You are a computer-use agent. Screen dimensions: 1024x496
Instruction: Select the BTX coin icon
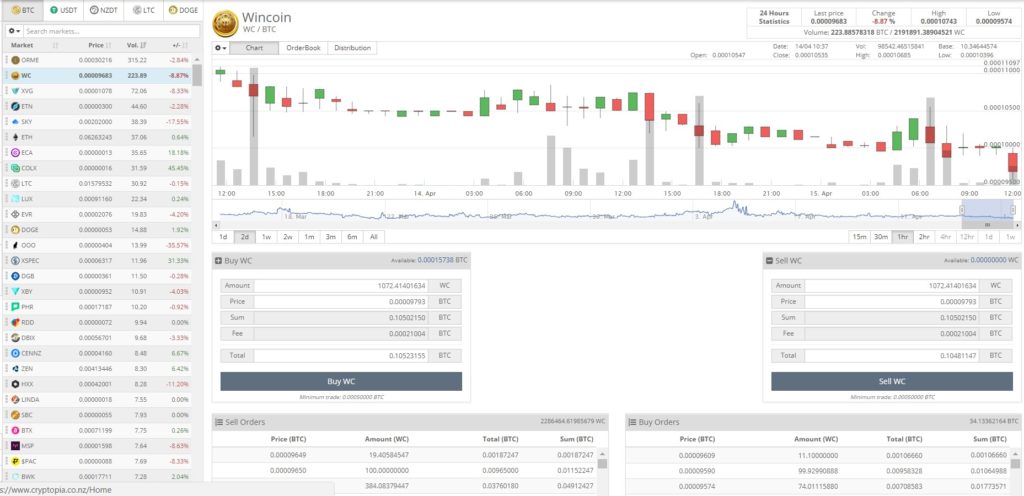(15, 430)
